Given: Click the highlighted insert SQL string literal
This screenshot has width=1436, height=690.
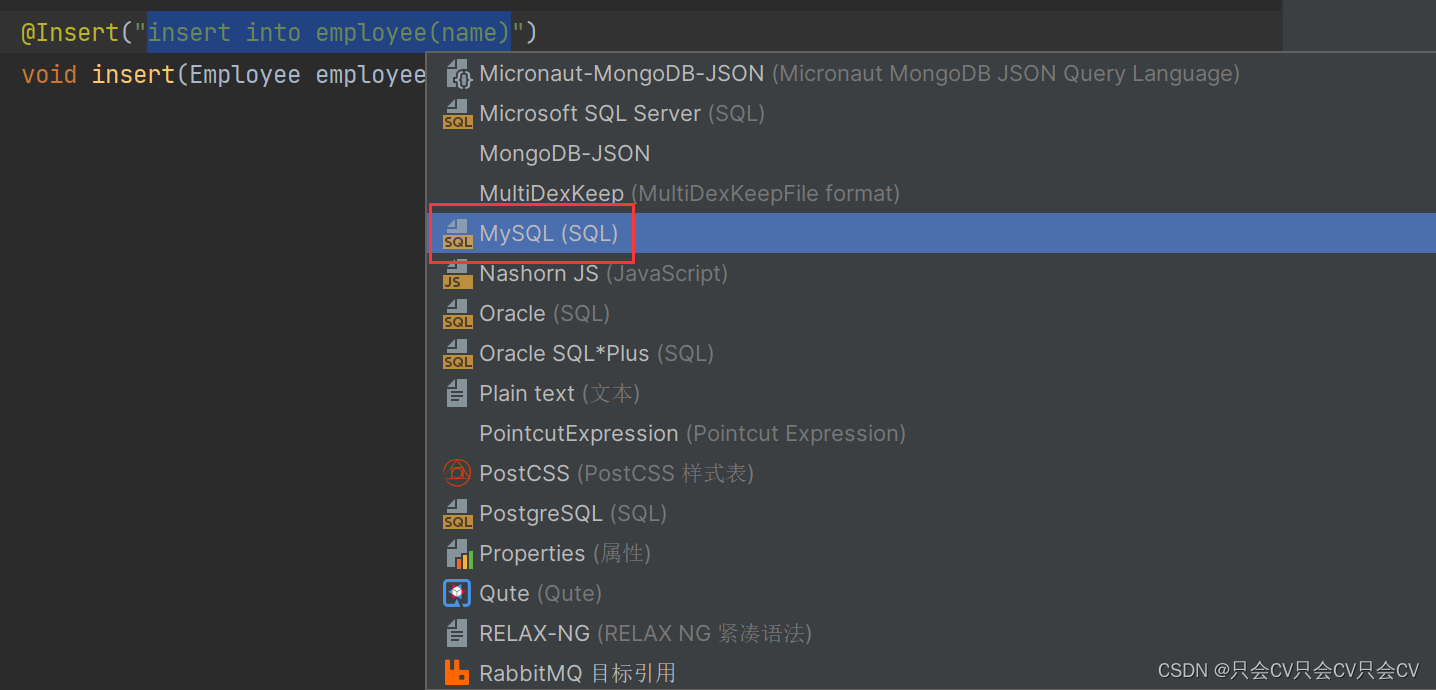Looking at the screenshot, I should tap(328, 32).
